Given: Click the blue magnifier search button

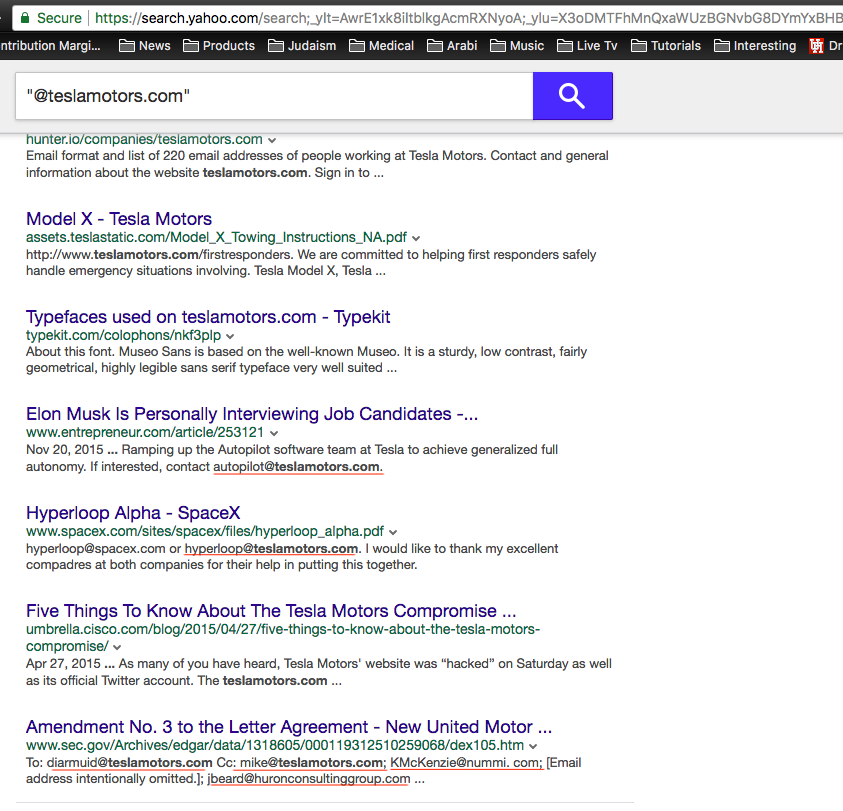Looking at the screenshot, I should coord(573,96).
